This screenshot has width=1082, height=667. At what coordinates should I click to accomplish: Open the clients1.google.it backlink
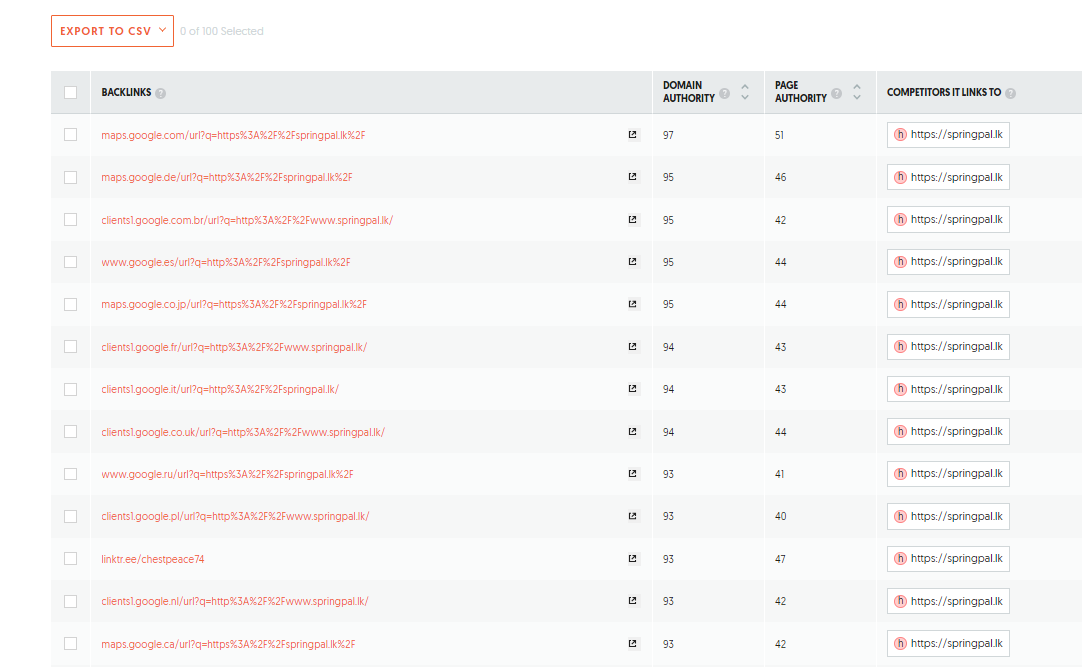tap(220, 389)
